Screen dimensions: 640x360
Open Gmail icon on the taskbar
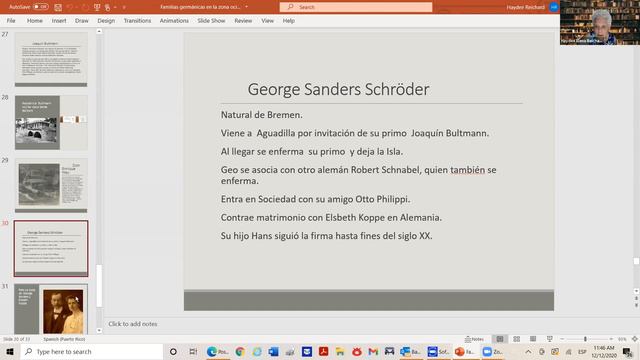373,351
